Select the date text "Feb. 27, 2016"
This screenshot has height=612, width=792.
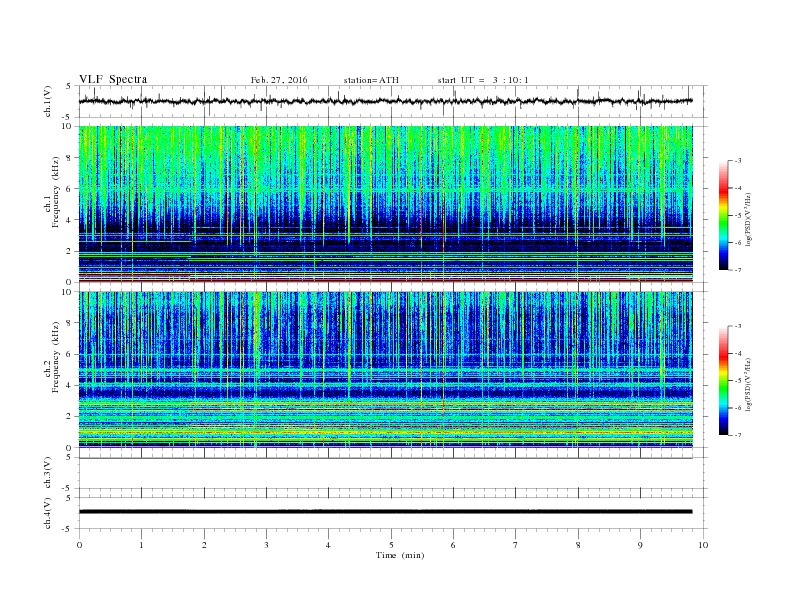click(x=279, y=80)
